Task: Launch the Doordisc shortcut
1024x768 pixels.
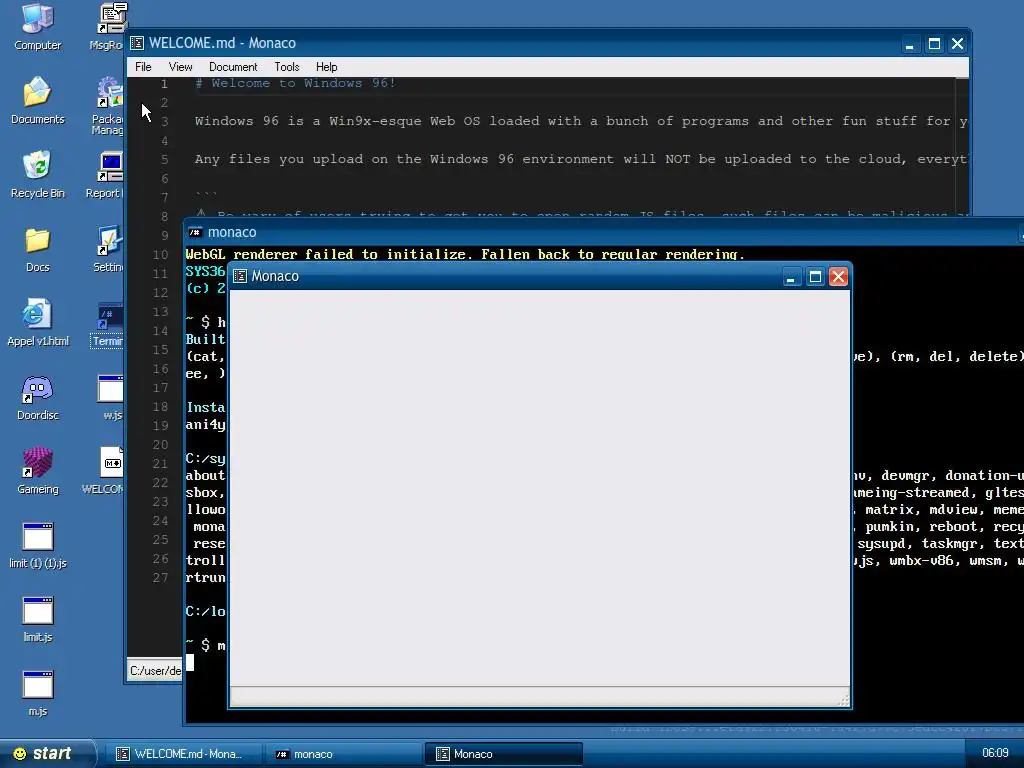Action: [37, 397]
